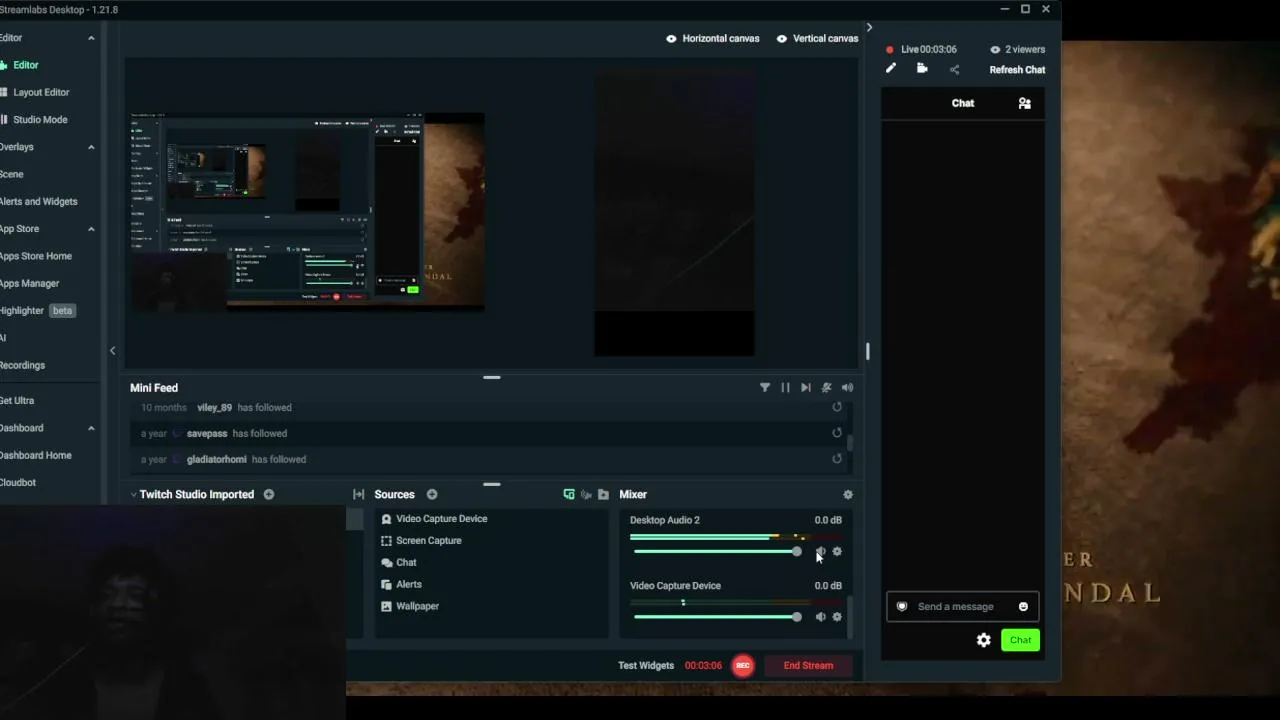1280x720 pixels.
Task: Collapse the App Store section in sidebar
Action: coord(91,229)
